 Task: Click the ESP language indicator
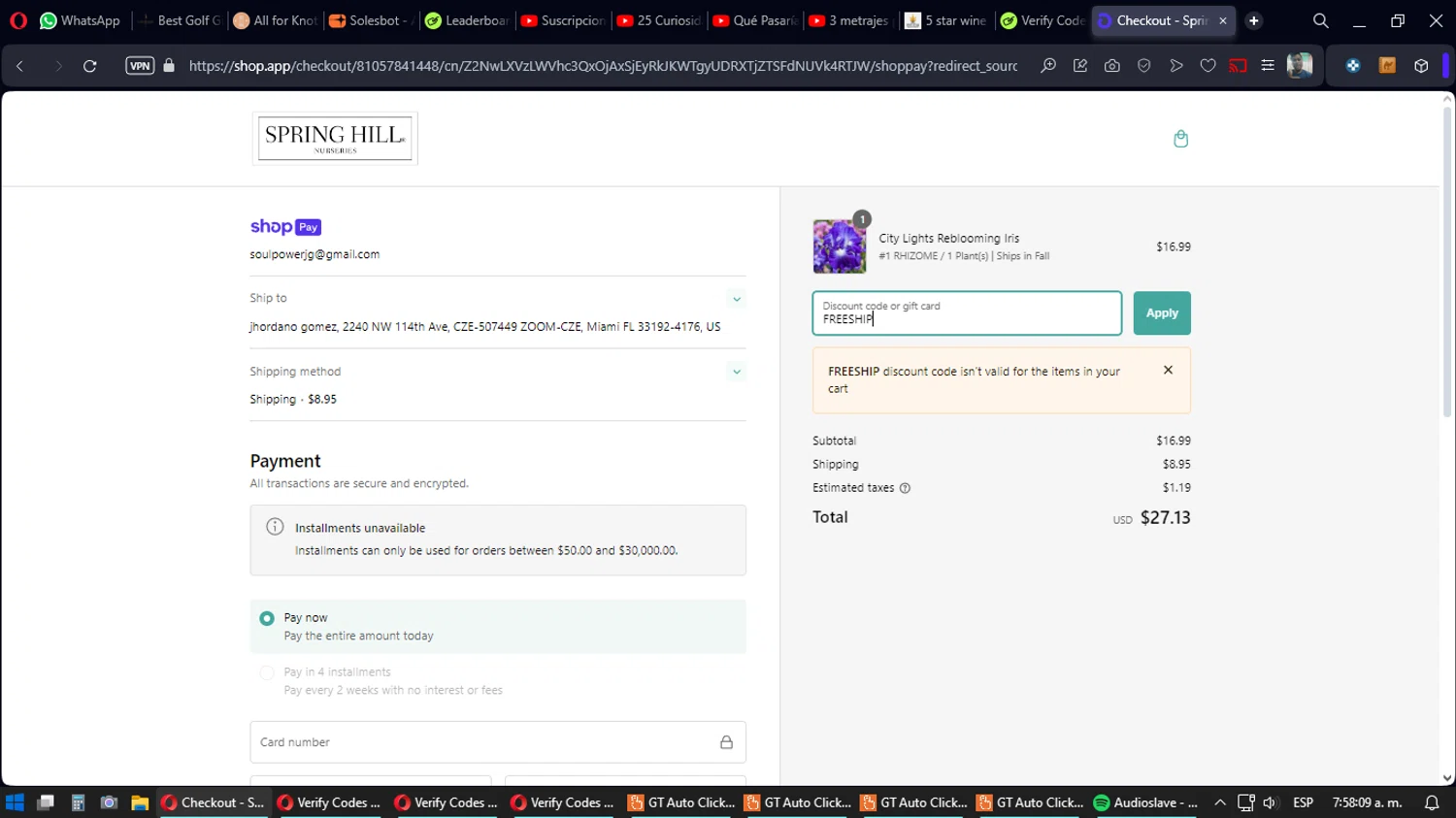point(1303,802)
